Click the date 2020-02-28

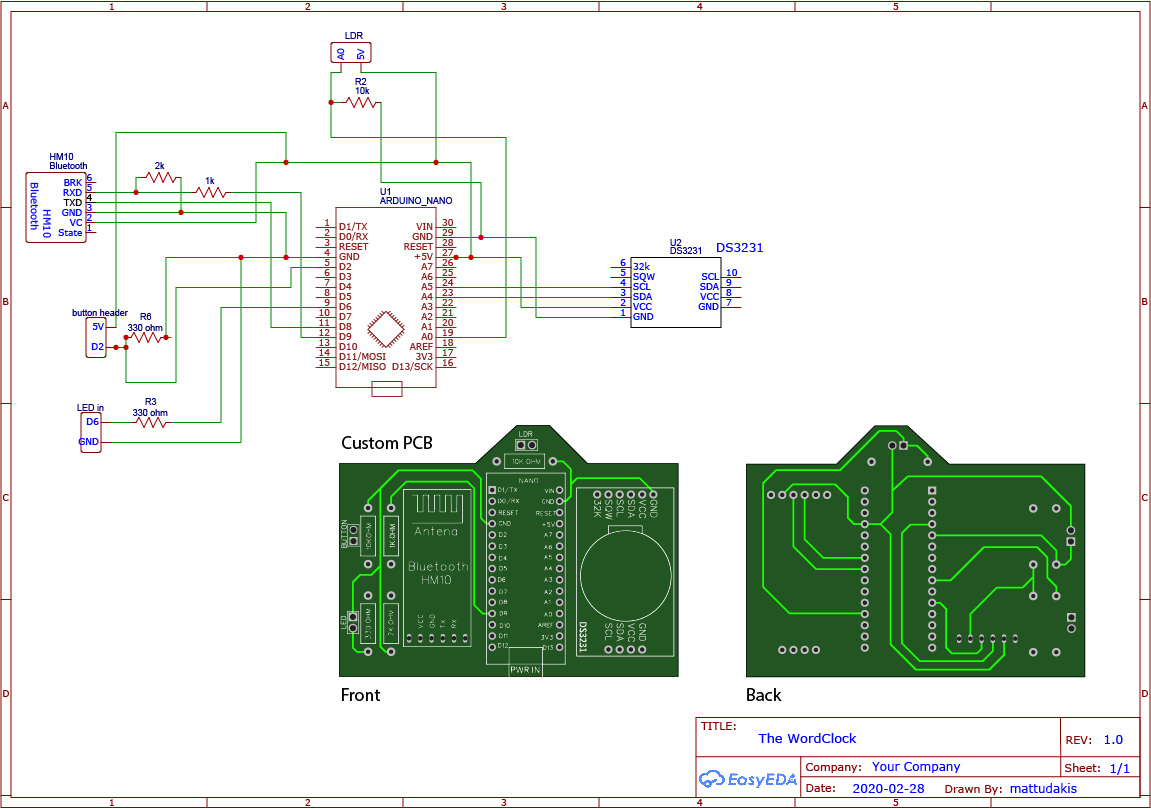(888, 788)
